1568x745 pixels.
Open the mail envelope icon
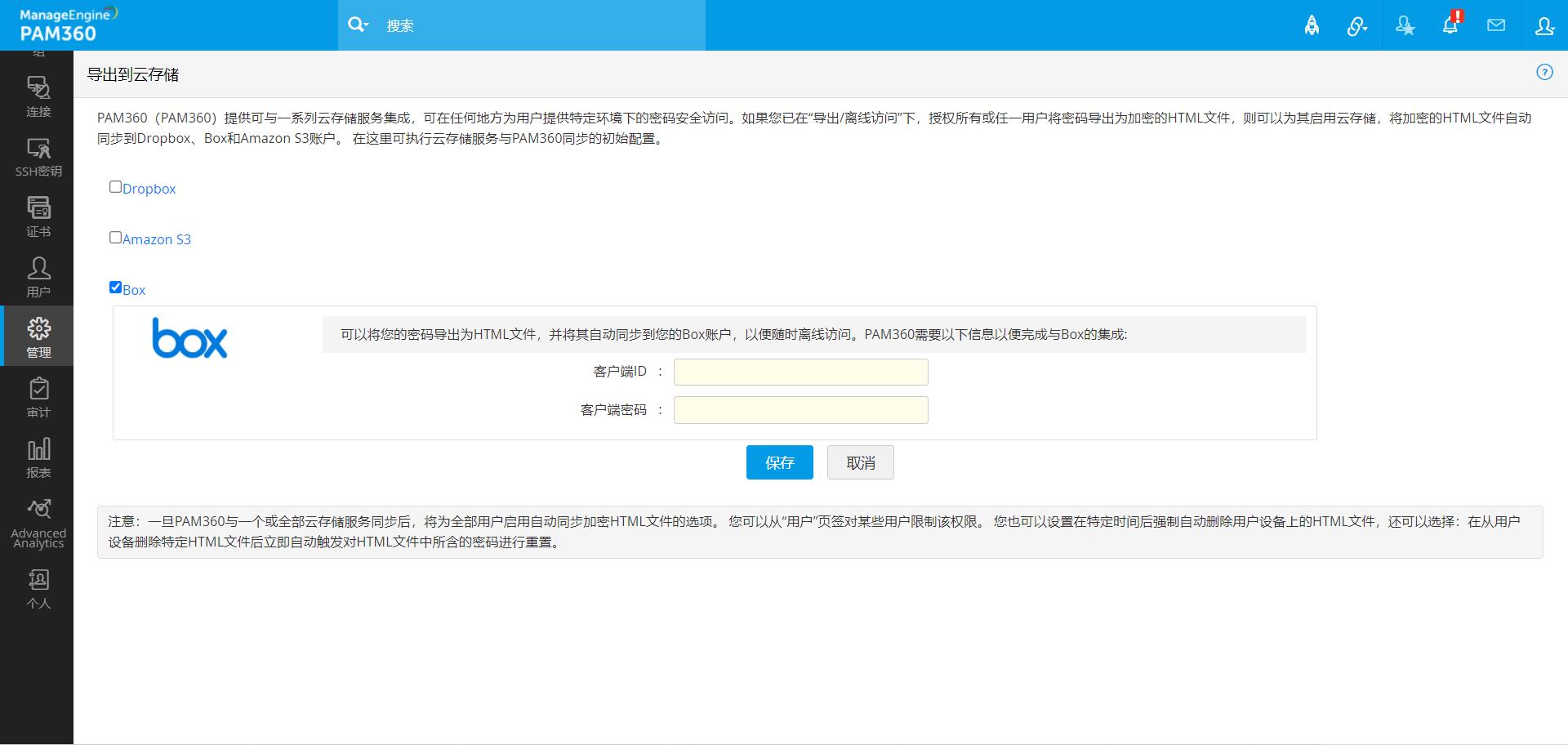point(1496,25)
